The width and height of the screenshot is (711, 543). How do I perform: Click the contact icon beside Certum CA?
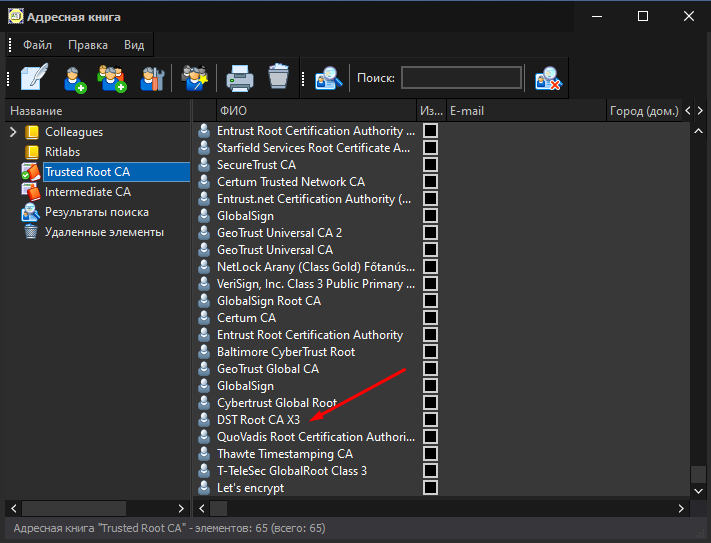[x=205, y=318]
